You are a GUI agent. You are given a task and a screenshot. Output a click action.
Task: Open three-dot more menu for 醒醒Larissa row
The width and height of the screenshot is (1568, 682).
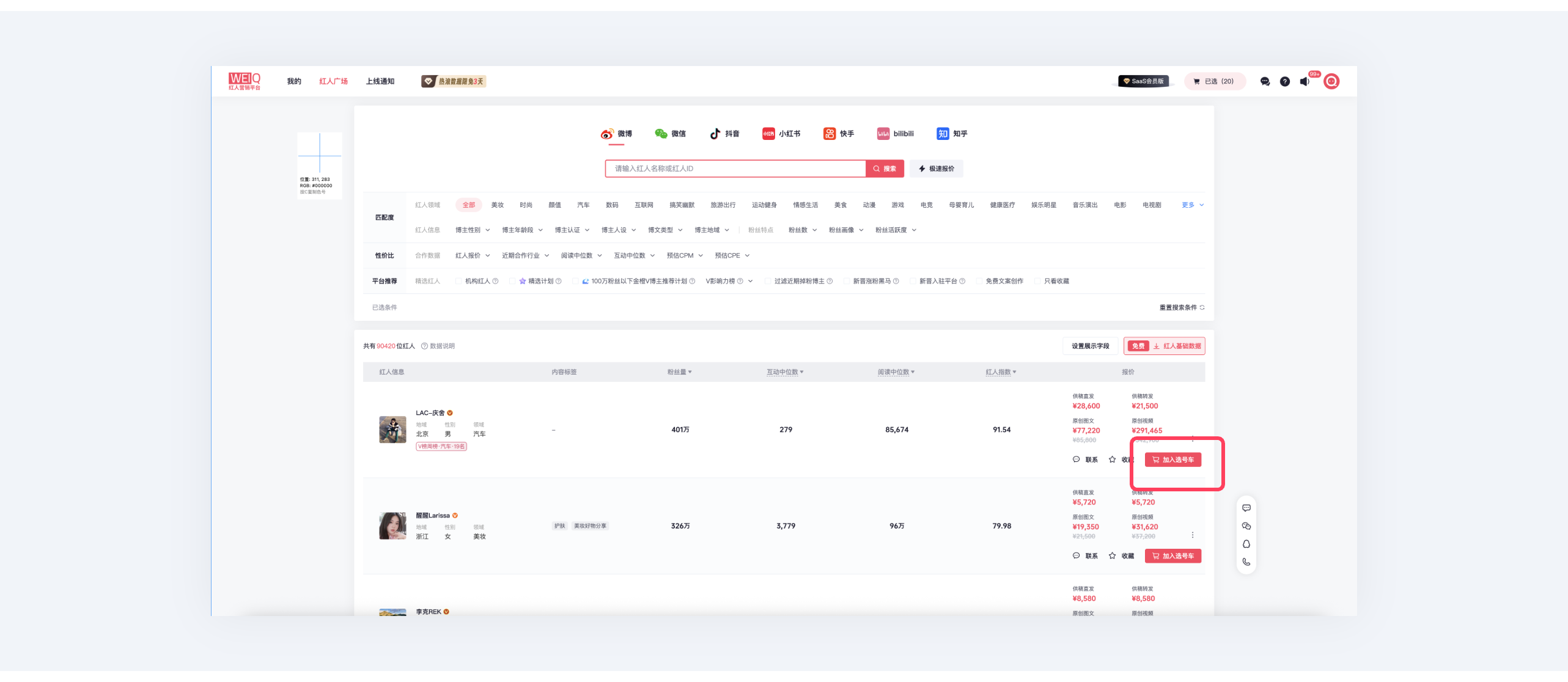1192,535
